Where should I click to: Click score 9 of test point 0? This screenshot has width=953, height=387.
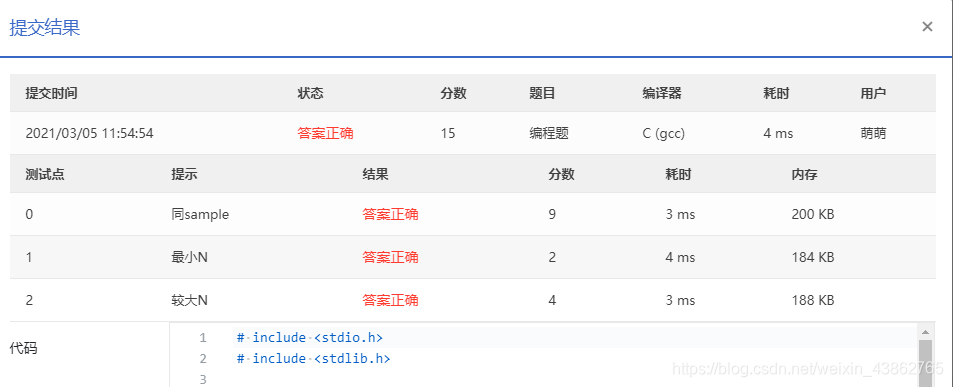click(552, 214)
